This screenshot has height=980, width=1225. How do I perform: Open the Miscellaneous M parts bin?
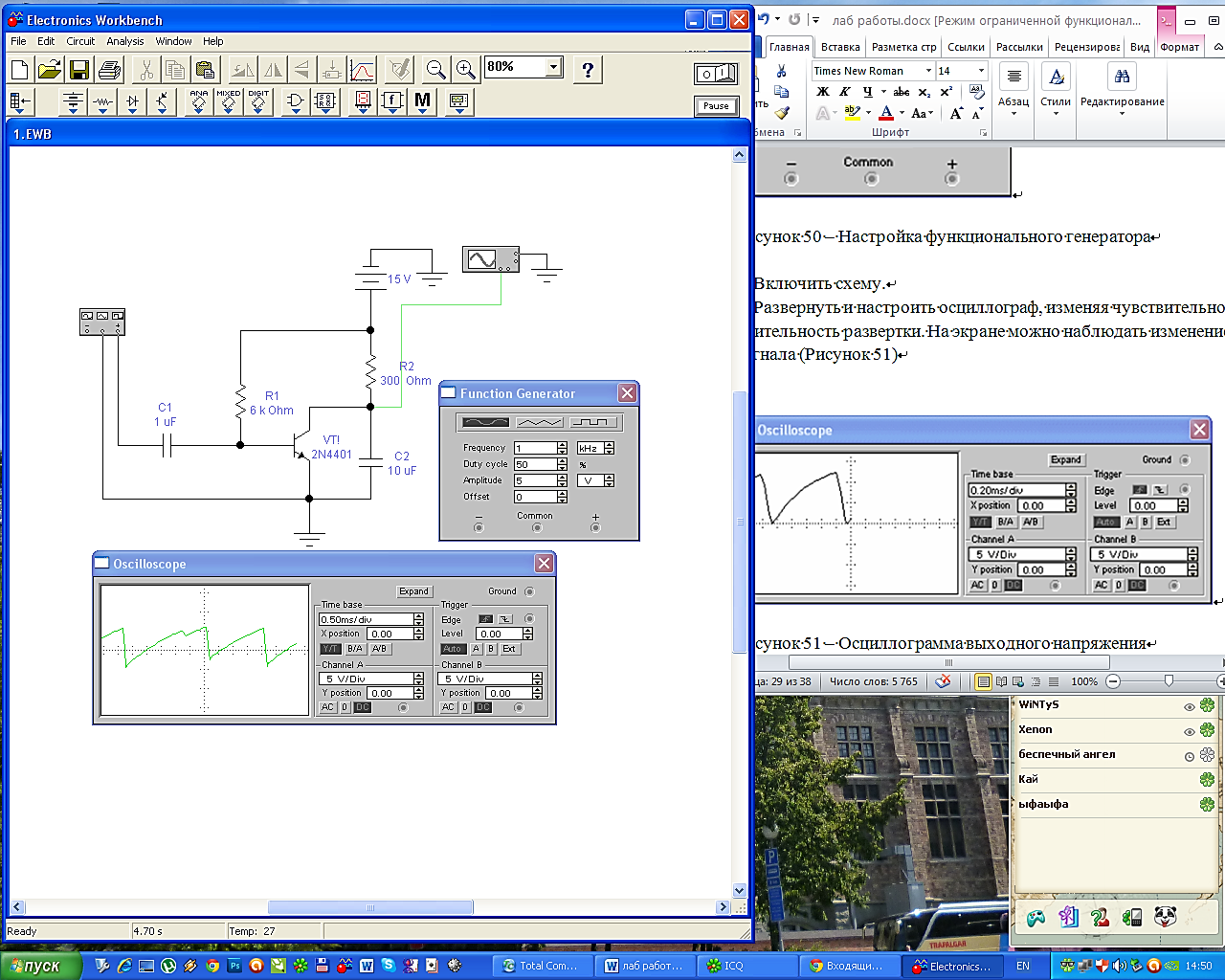pyautogui.click(x=422, y=101)
